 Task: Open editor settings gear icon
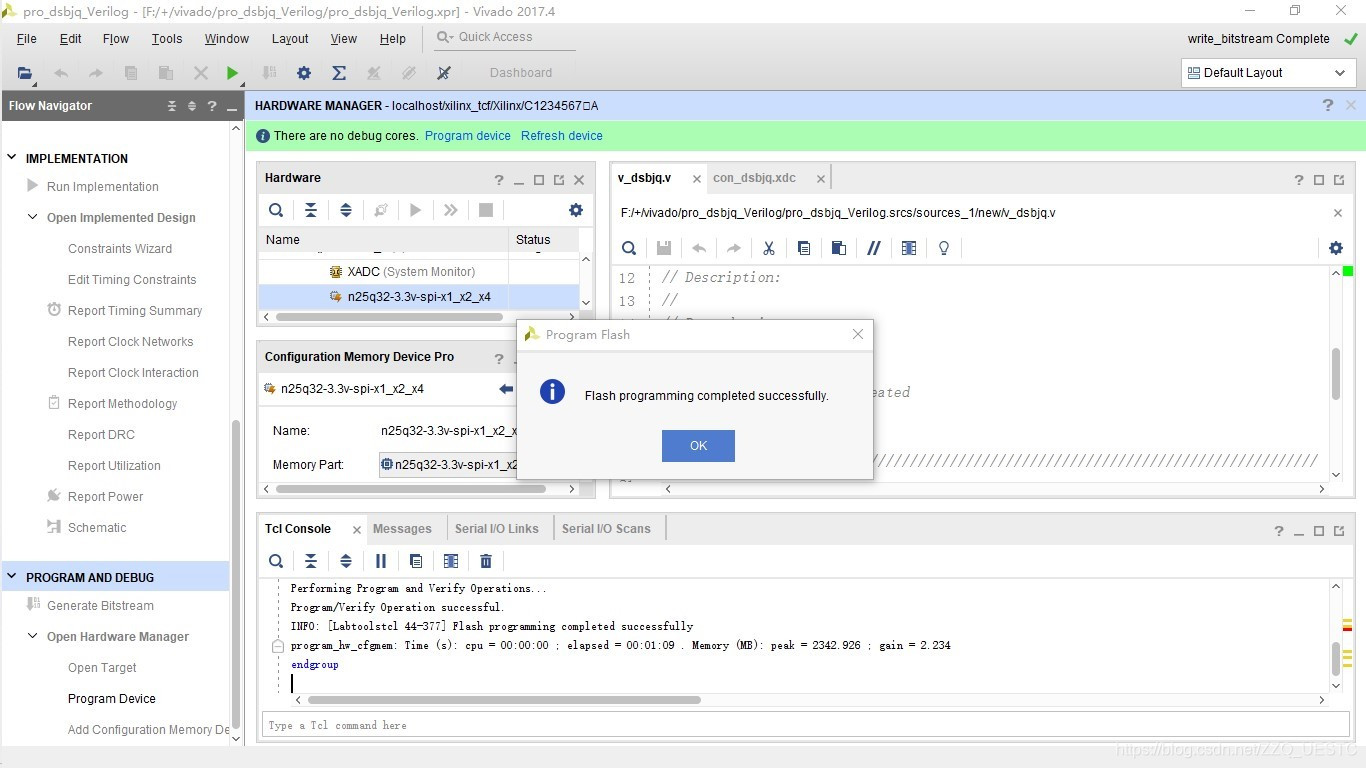tap(1336, 248)
